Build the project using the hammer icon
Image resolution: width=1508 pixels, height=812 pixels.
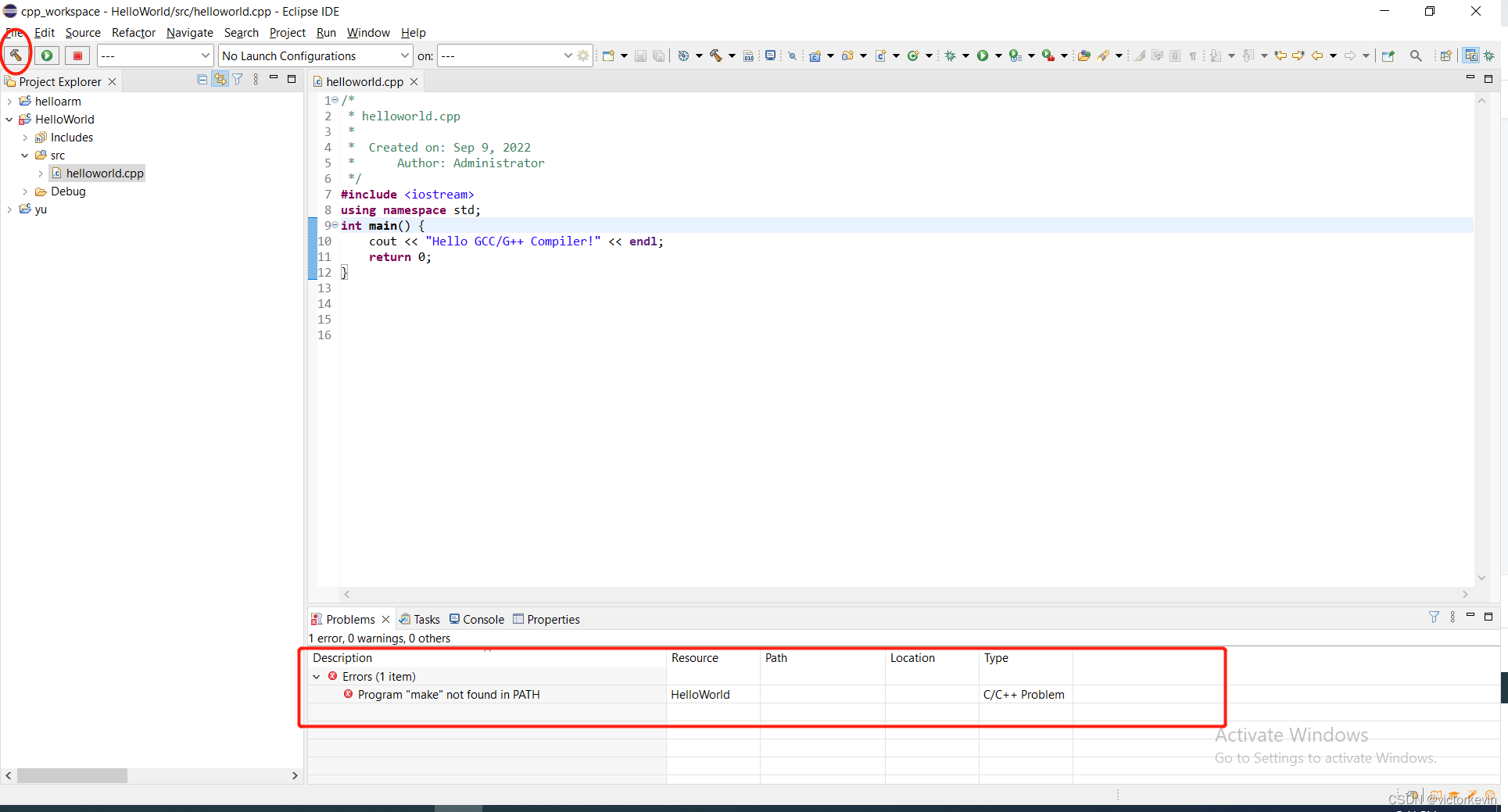click(x=16, y=54)
